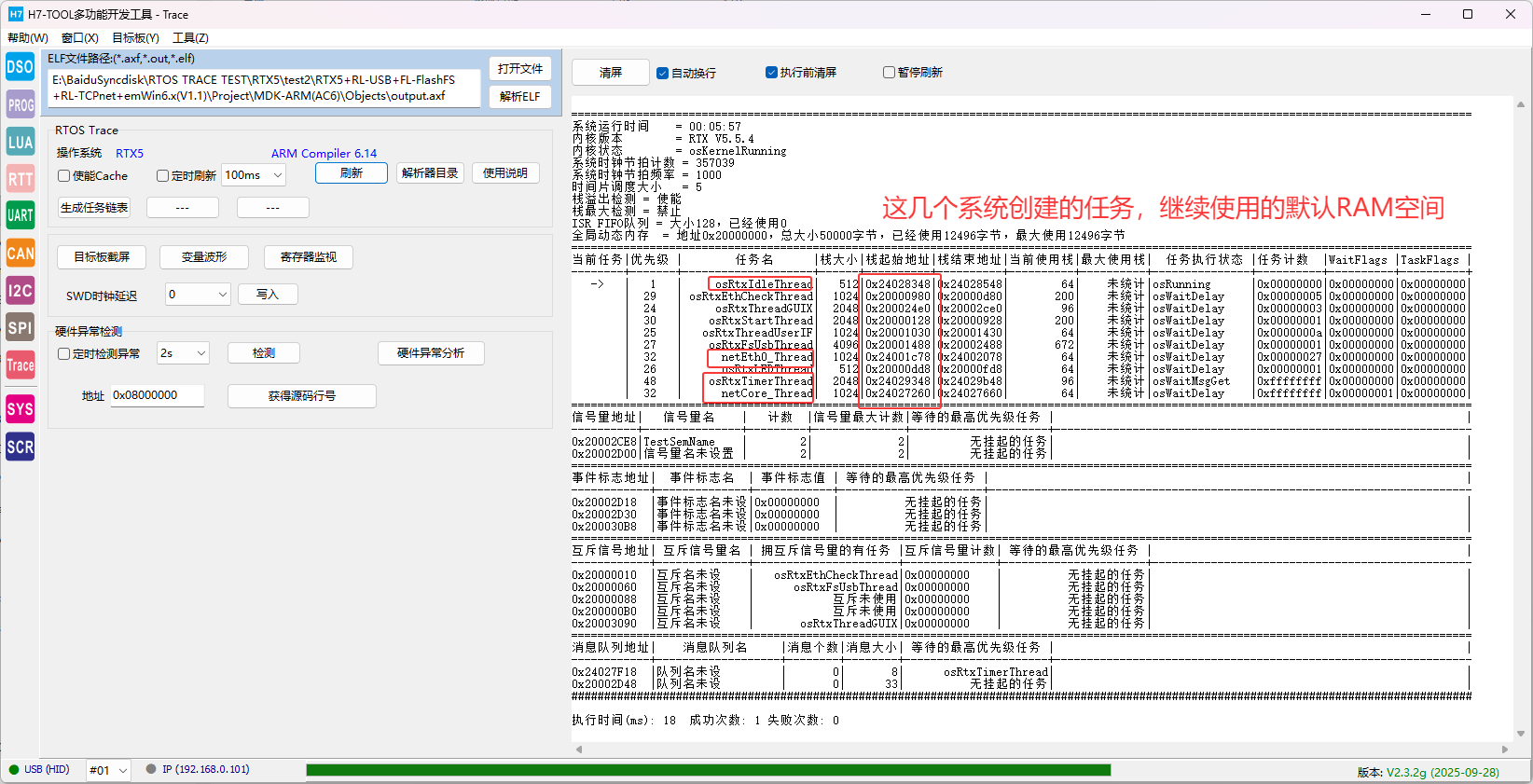
Task: Open the UART serial tool
Action: point(20,215)
